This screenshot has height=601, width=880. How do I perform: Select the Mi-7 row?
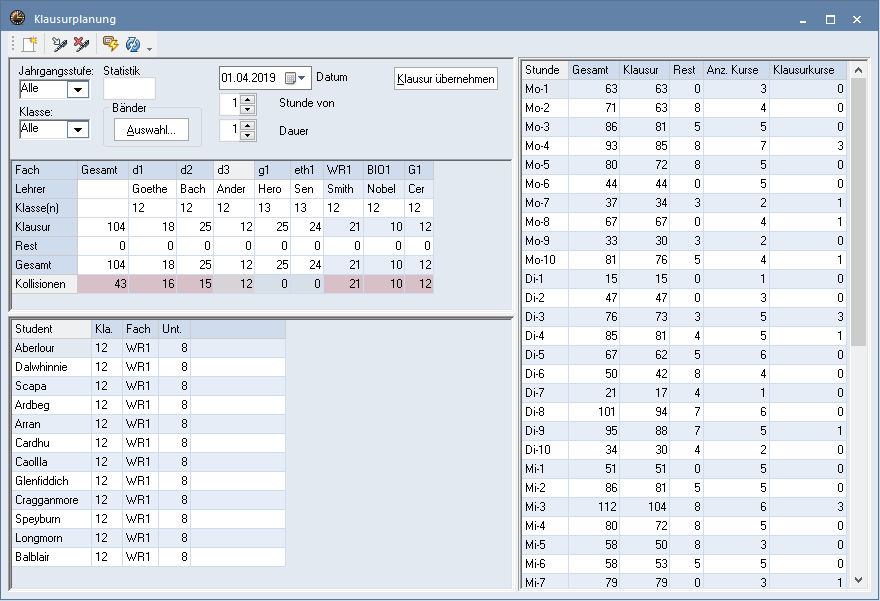tap(684, 582)
